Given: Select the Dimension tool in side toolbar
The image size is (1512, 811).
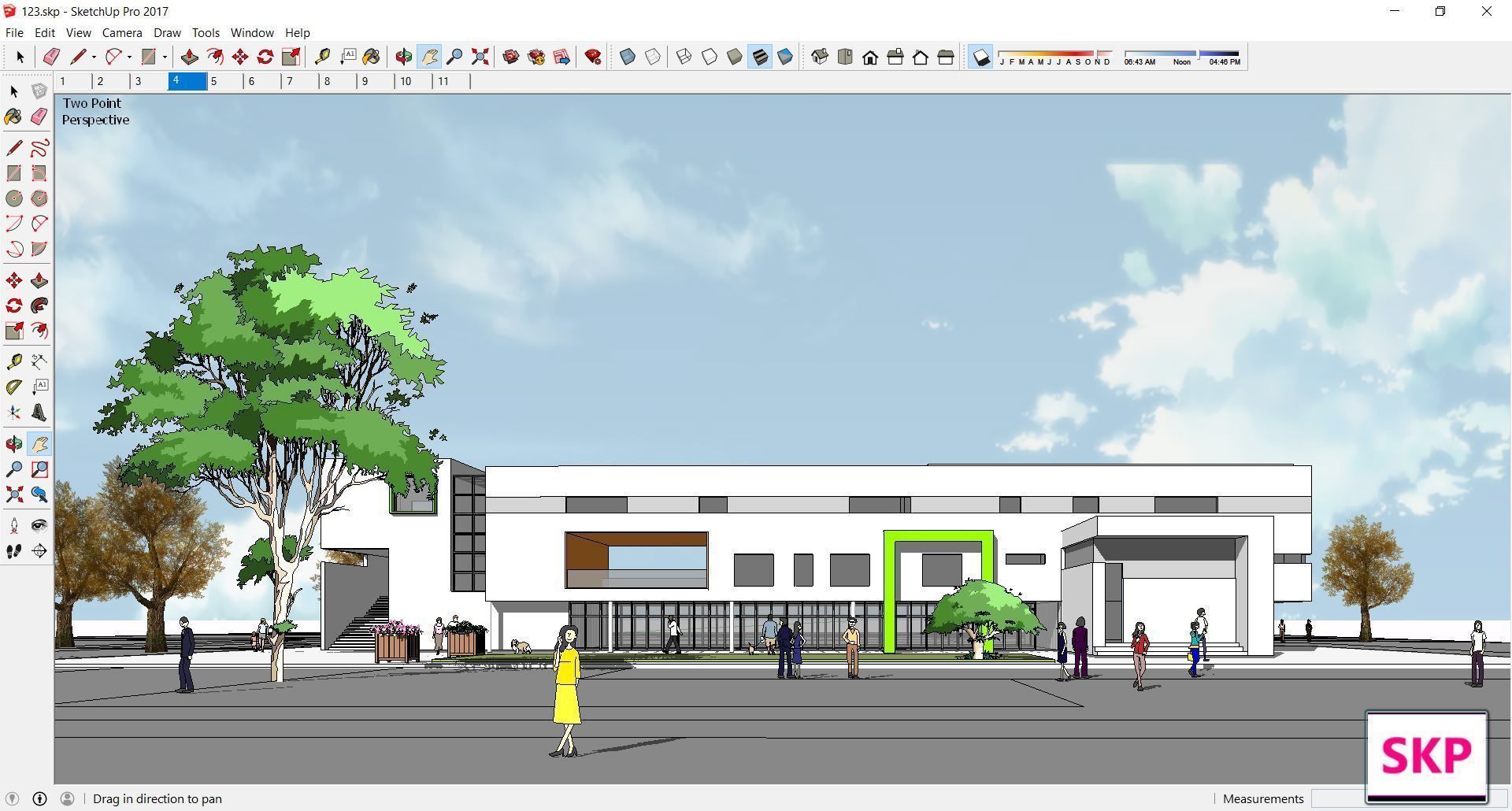Looking at the screenshot, I should [x=39, y=362].
